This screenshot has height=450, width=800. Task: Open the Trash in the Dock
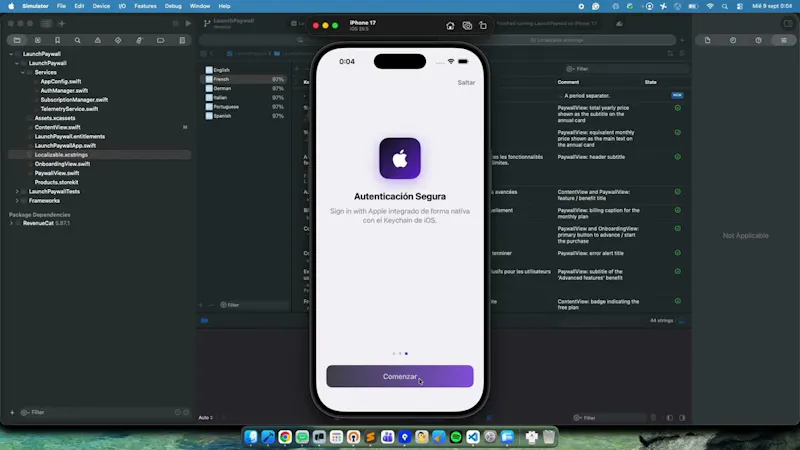[548, 437]
